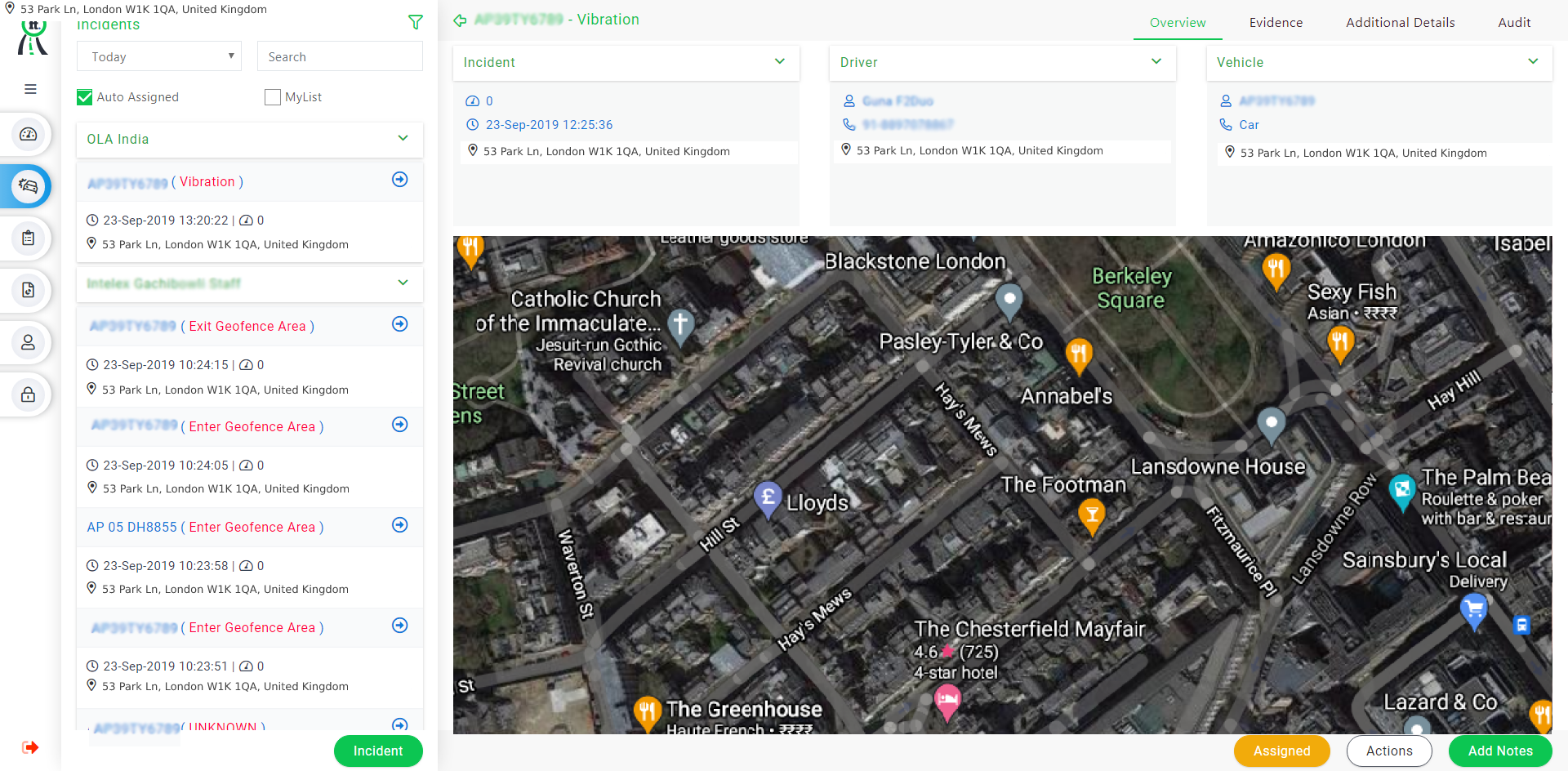The height and width of the screenshot is (771, 1568).
Task: Open the document sidebar icon
Action: coord(29,290)
